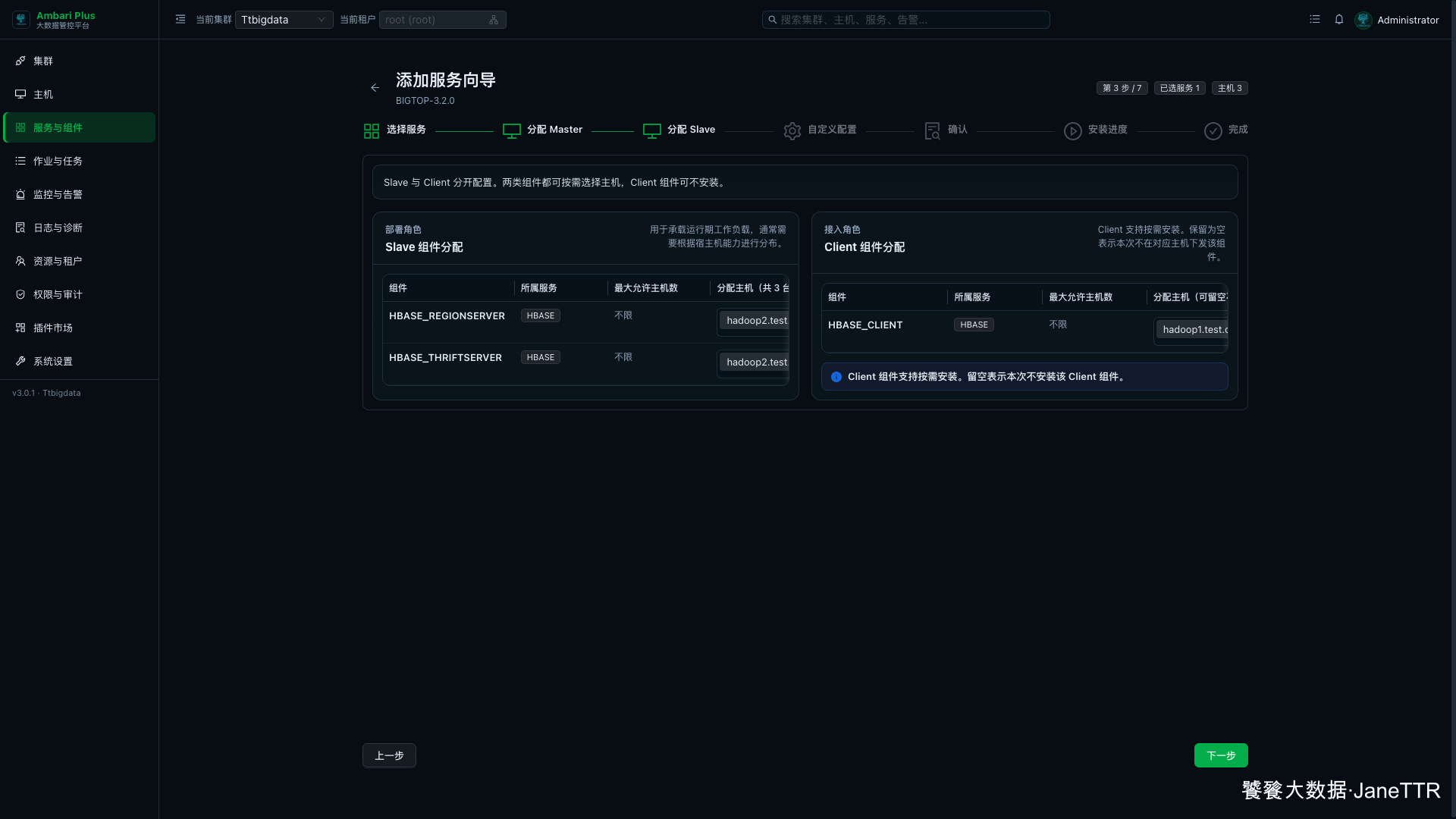The width and height of the screenshot is (1456, 819).
Task: Click the 已选服务 1 badge
Action: 1180,88
